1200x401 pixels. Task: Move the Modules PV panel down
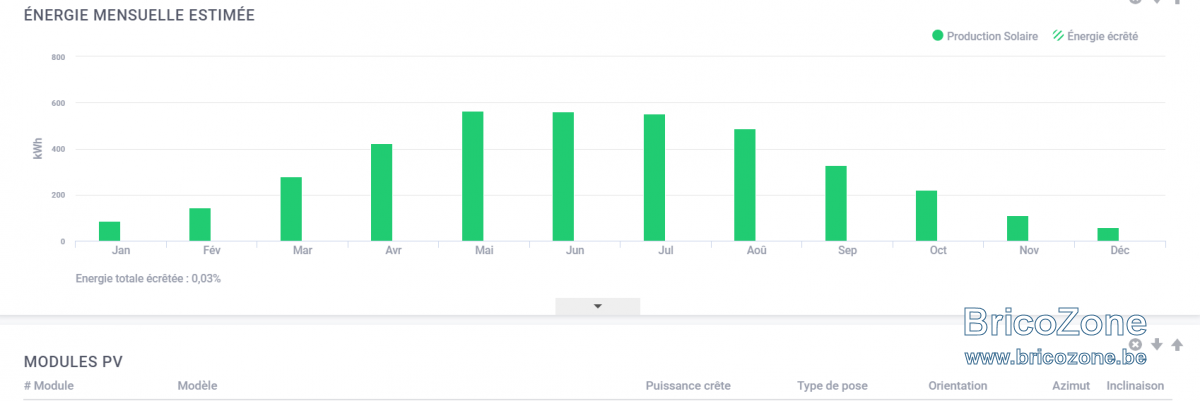1157,345
